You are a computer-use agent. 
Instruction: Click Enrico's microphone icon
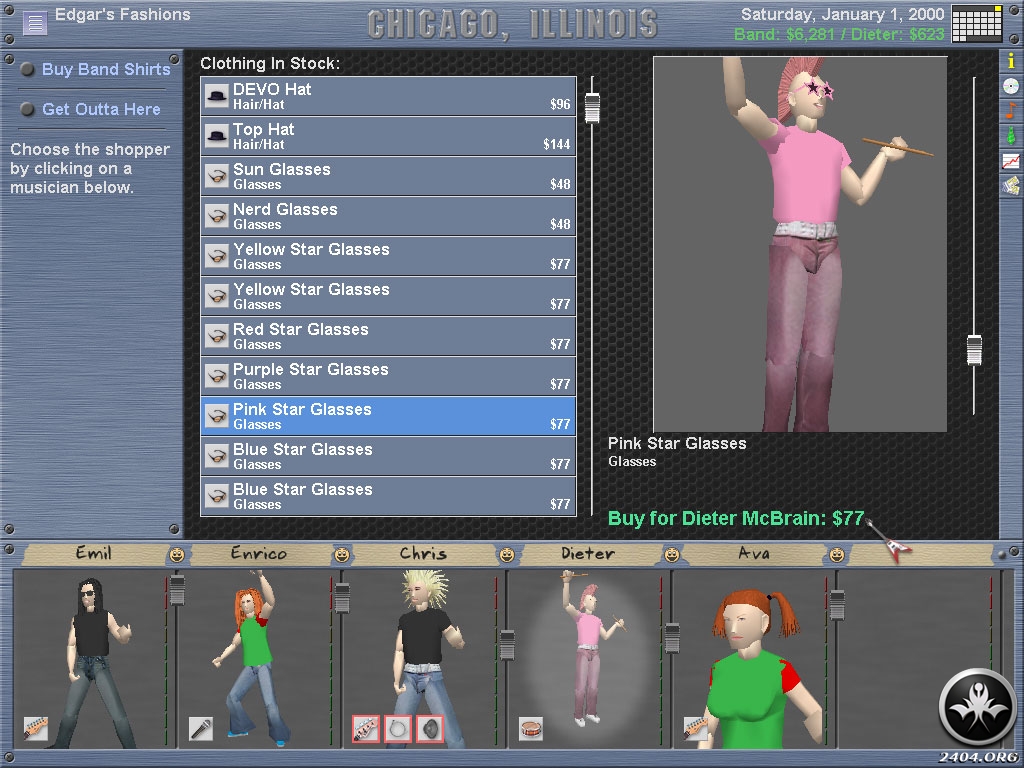pos(201,728)
